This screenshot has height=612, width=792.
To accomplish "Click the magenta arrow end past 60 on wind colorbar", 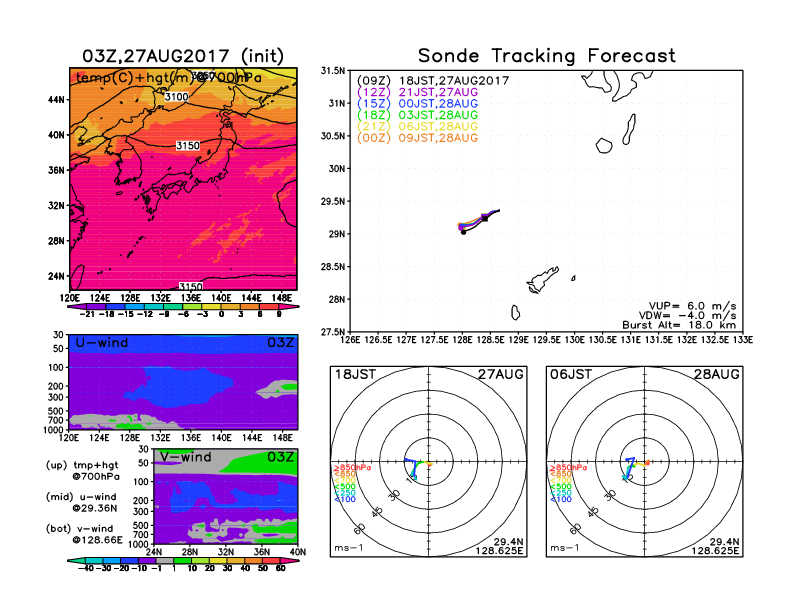I will pyautogui.click(x=290, y=561).
